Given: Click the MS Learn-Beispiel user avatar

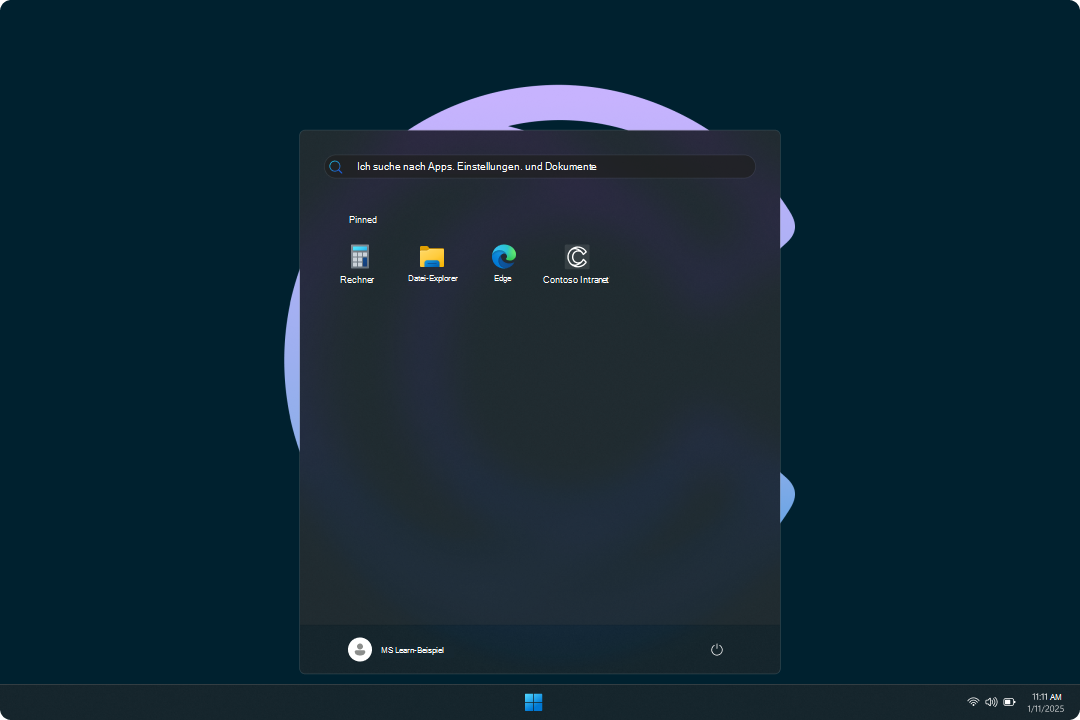Looking at the screenshot, I should pyautogui.click(x=360, y=649).
